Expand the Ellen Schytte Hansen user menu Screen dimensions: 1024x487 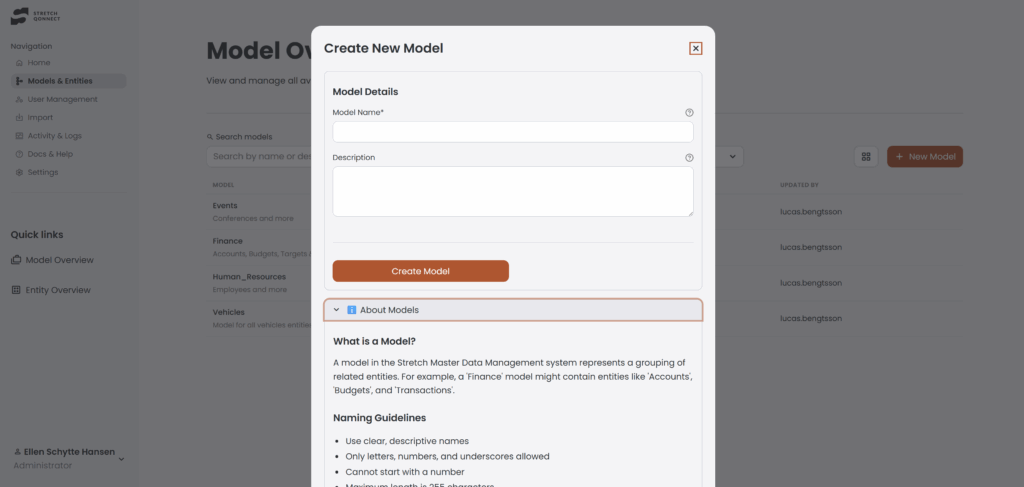(x=121, y=459)
